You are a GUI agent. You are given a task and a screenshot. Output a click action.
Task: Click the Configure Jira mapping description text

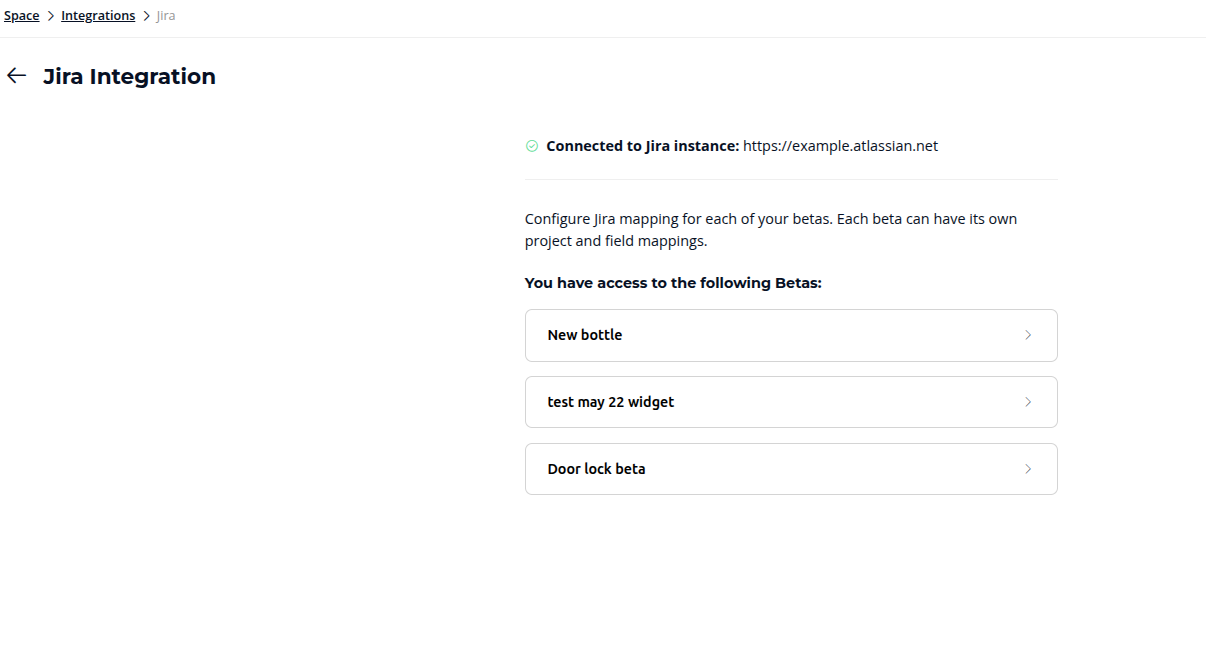pyautogui.click(x=770, y=230)
